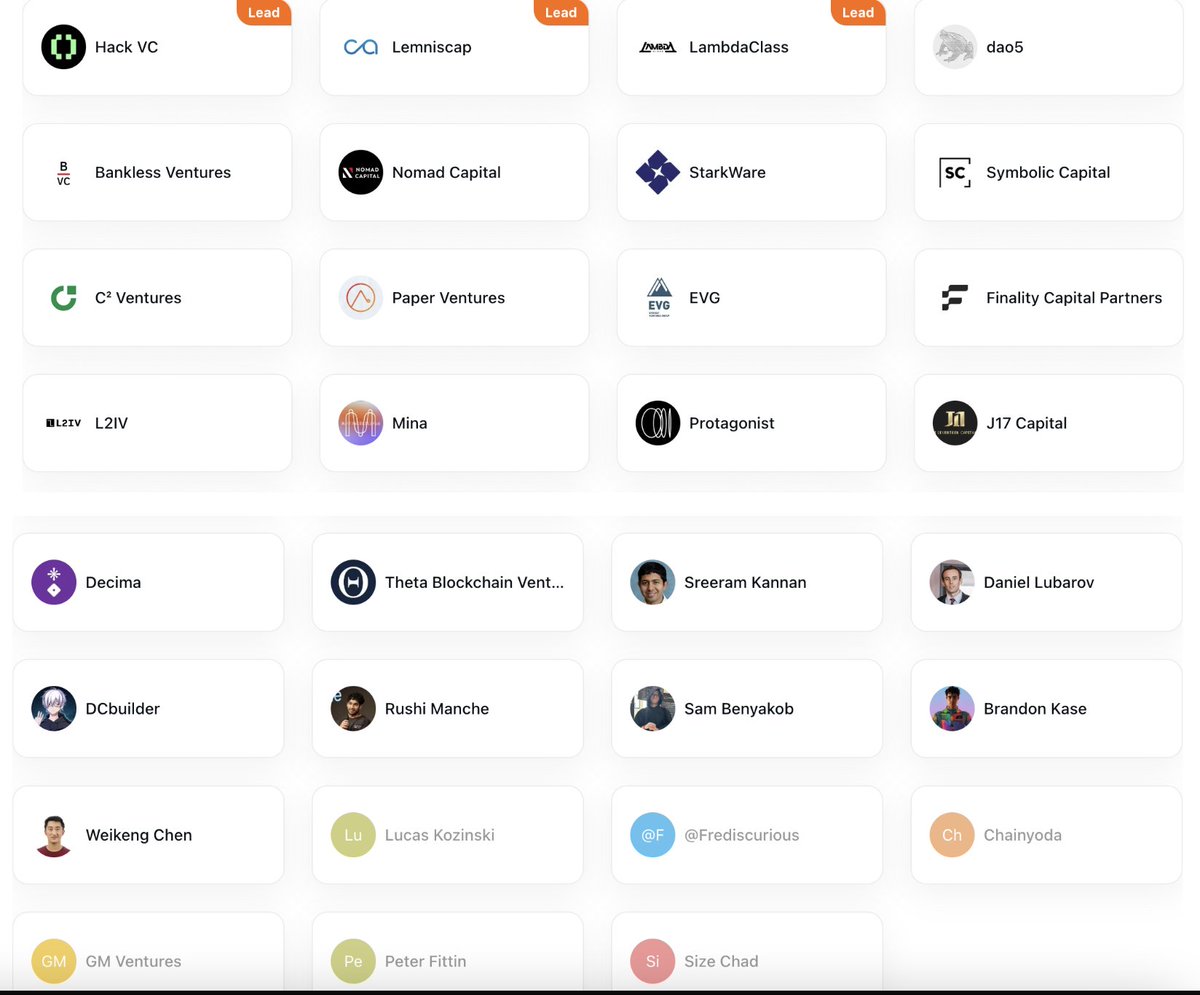
Task: Select Finality Capital Partners name text
Action: pyautogui.click(x=1074, y=298)
